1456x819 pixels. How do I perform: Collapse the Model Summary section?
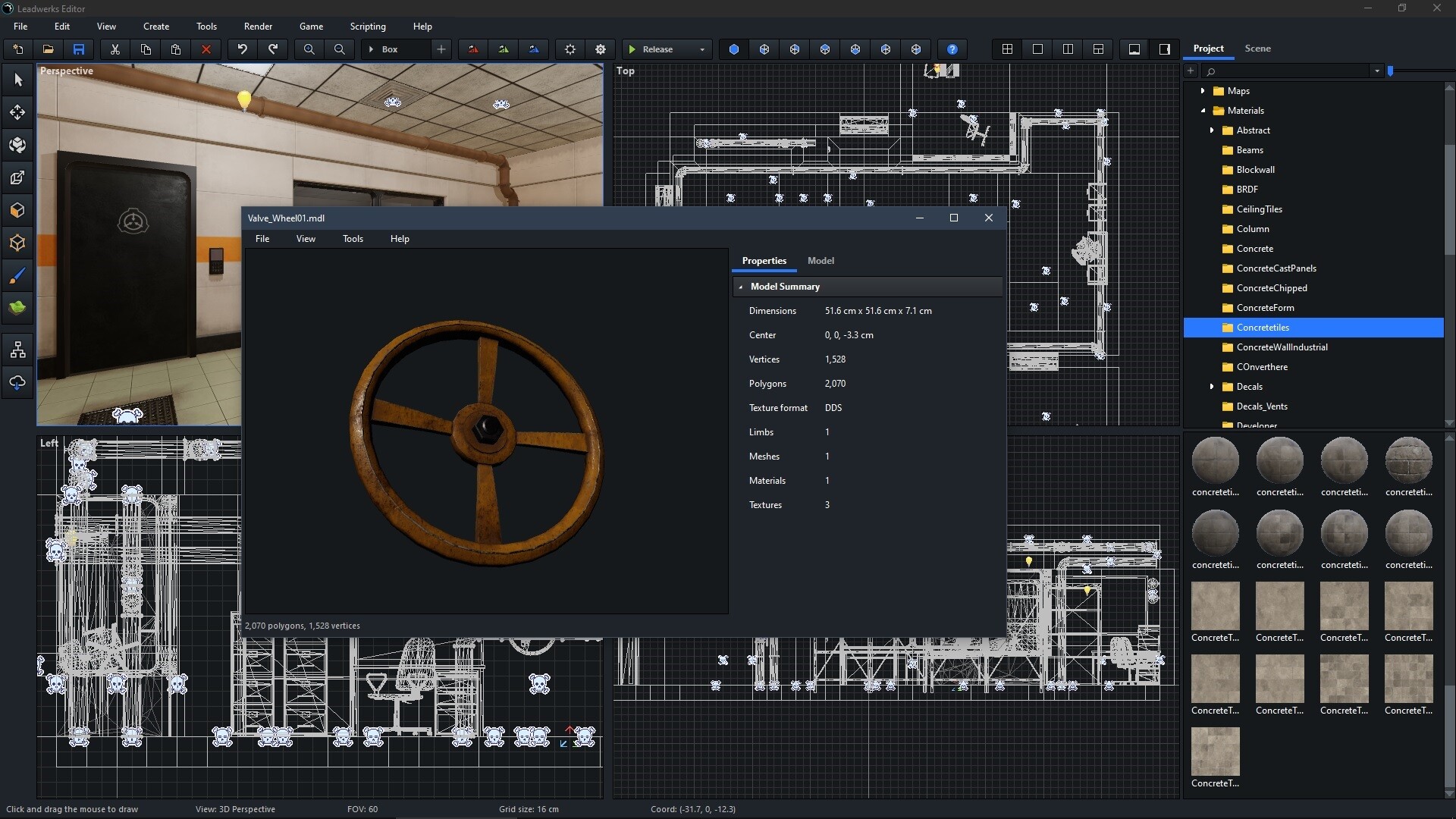tap(741, 287)
